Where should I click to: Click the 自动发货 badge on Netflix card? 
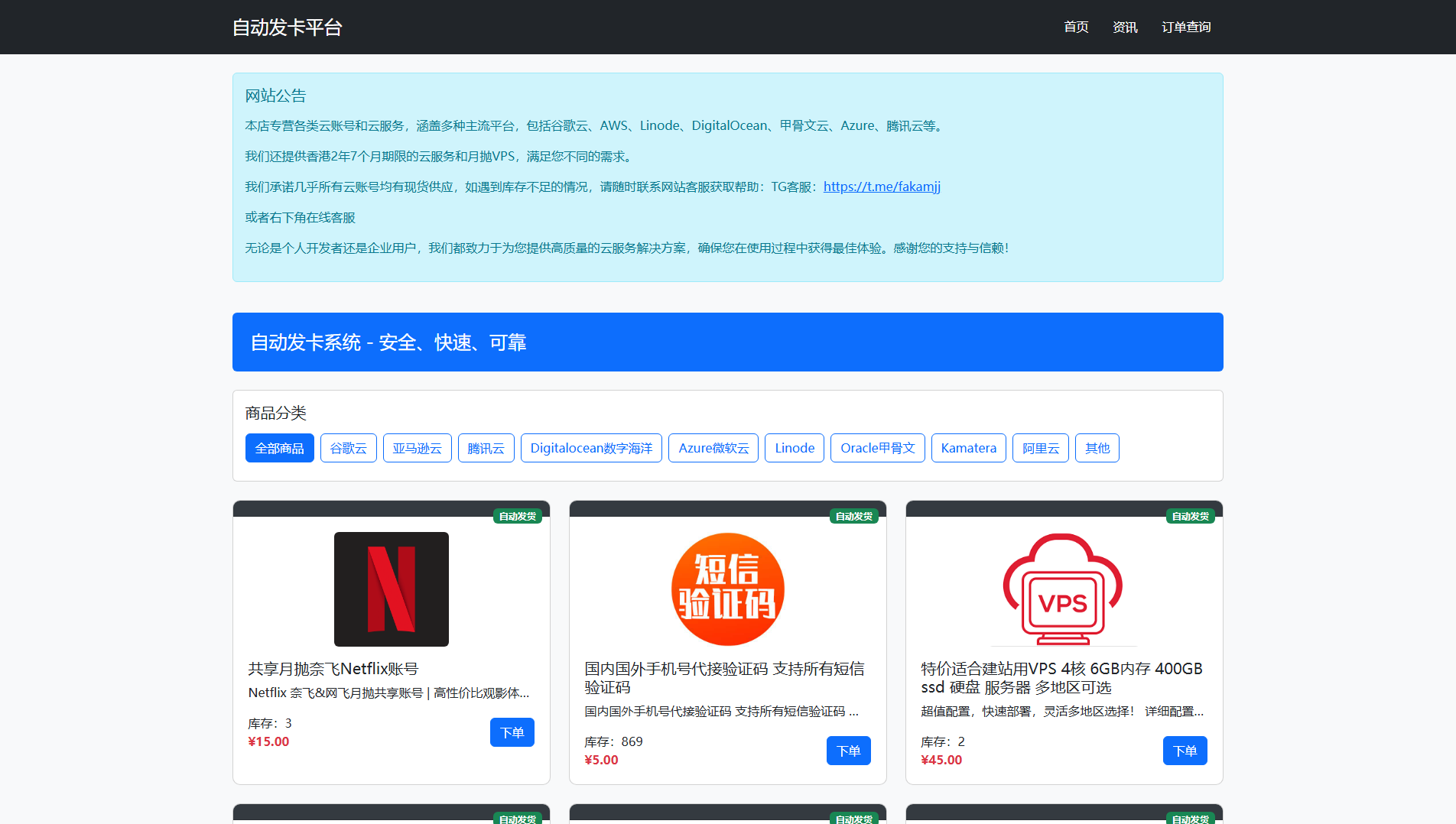click(518, 517)
